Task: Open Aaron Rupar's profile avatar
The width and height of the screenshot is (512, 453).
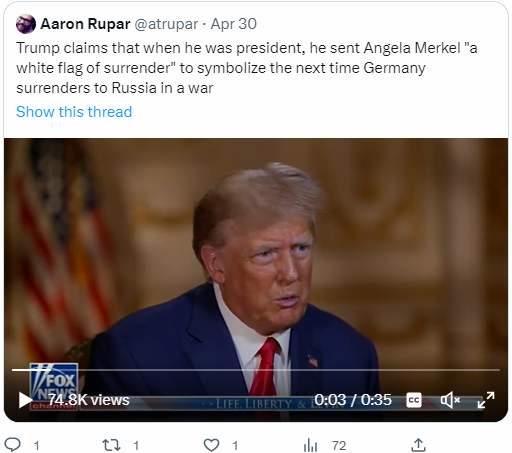Action: click(26, 24)
